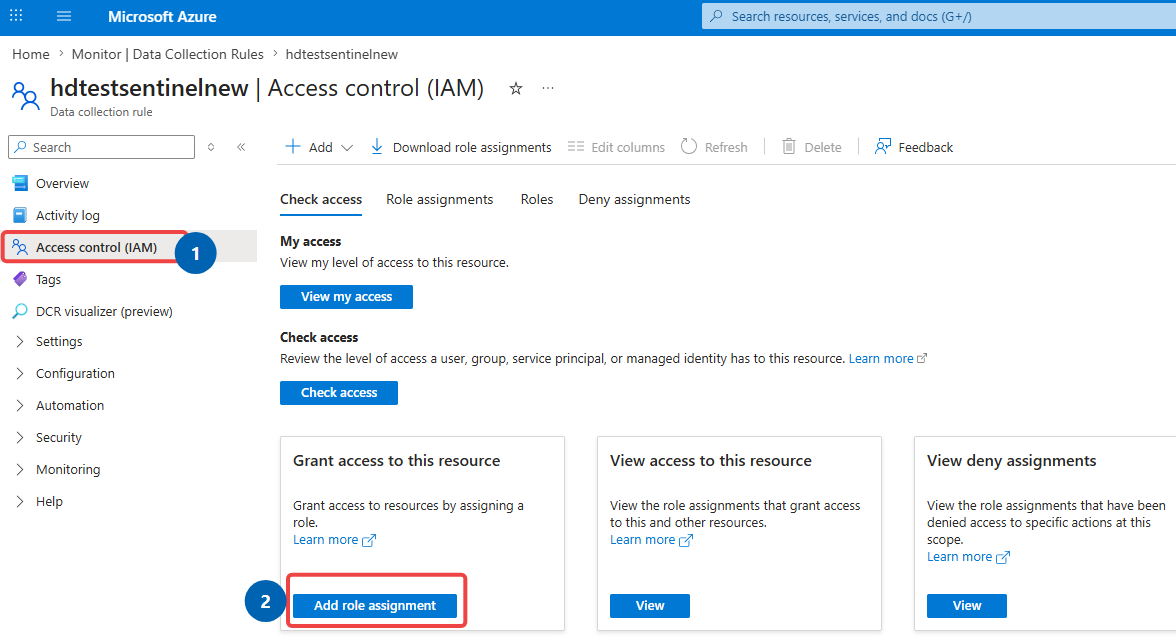Click Learn more in View deny assignments card
The height and width of the screenshot is (642, 1176).
coord(959,556)
